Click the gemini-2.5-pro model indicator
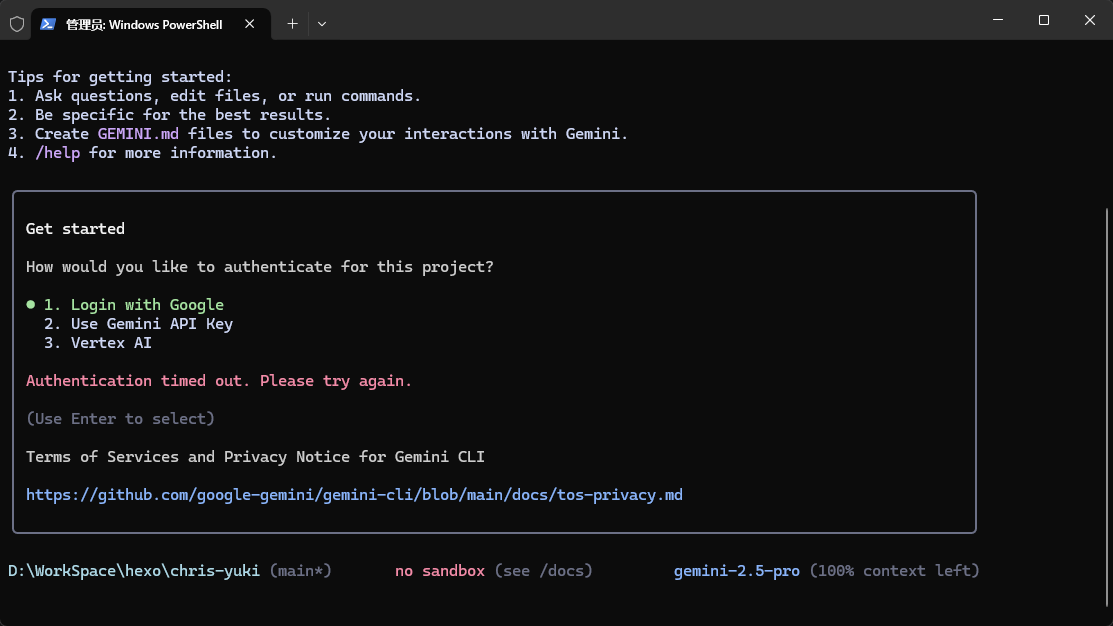This screenshot has width=1113, height=626. pyautogui.click(x=737, y=570)
